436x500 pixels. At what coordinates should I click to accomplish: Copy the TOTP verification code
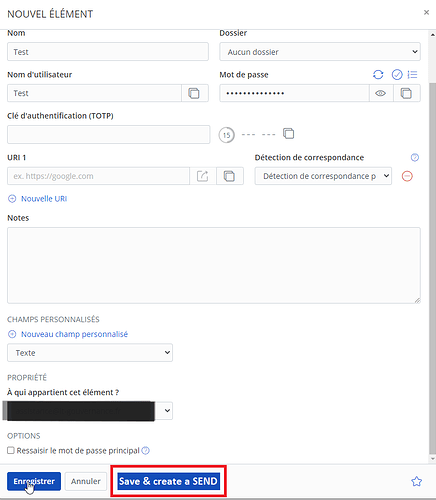point(289,134)
